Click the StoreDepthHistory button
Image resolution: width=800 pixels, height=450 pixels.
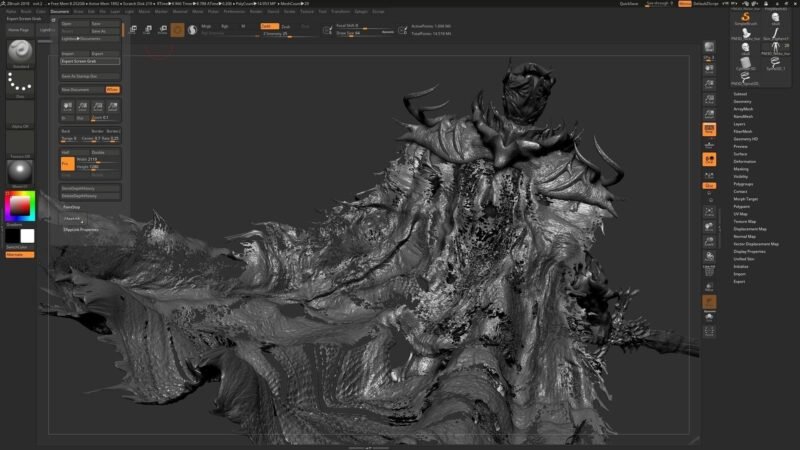click(x=90, y=189)
